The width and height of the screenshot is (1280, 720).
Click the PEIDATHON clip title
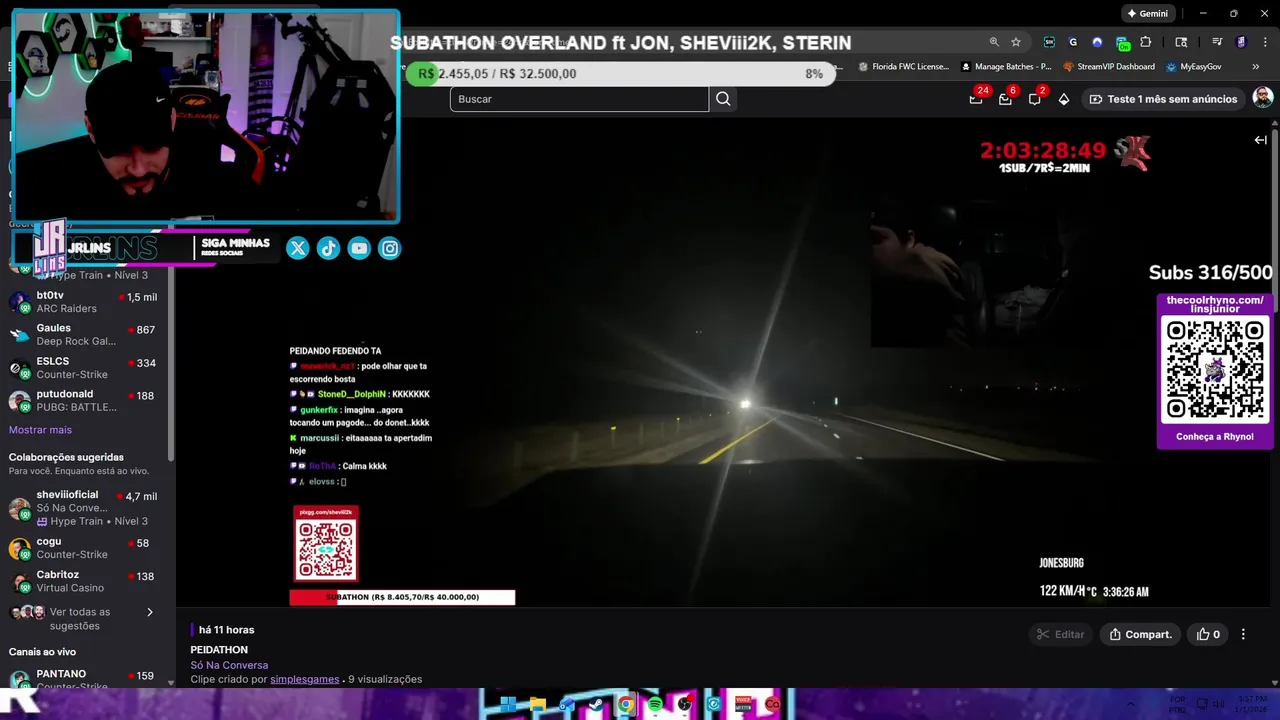point(219,650)
